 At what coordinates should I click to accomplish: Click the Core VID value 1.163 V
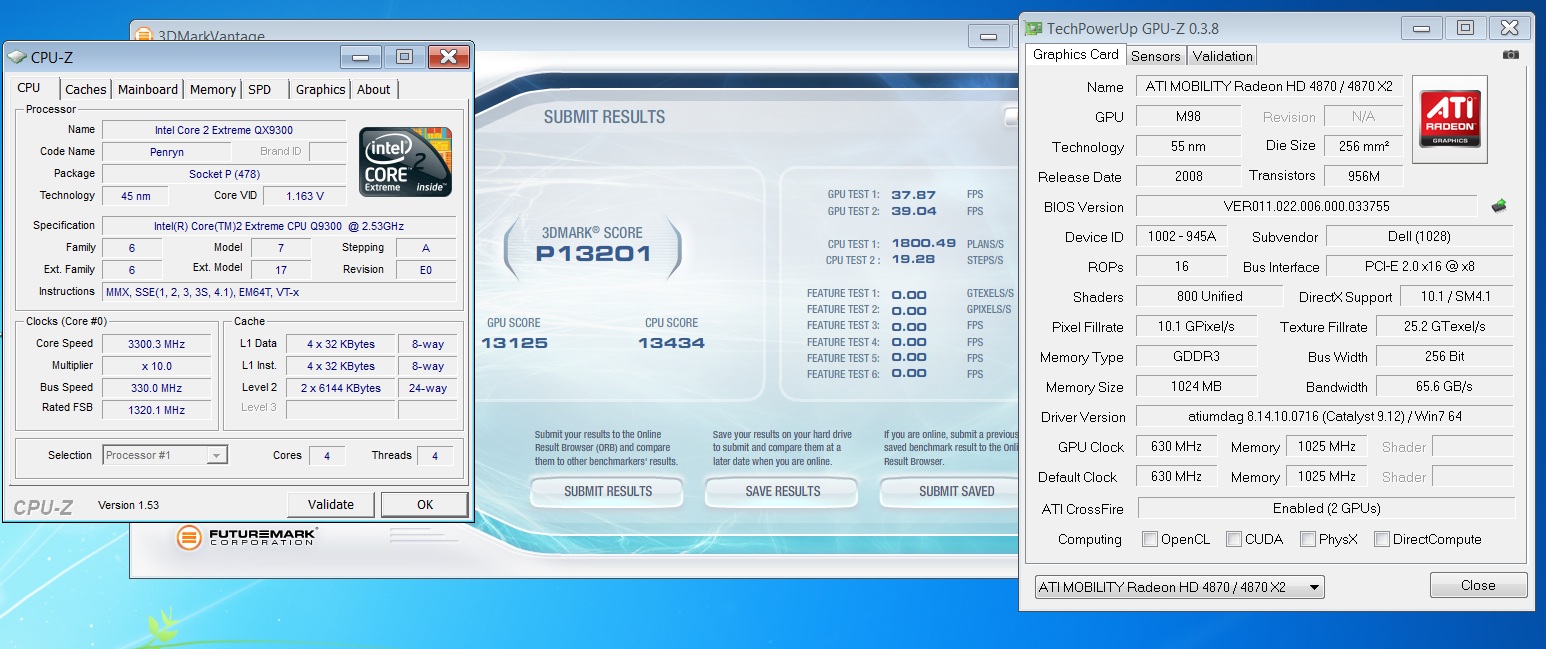[x=304, y=196]
